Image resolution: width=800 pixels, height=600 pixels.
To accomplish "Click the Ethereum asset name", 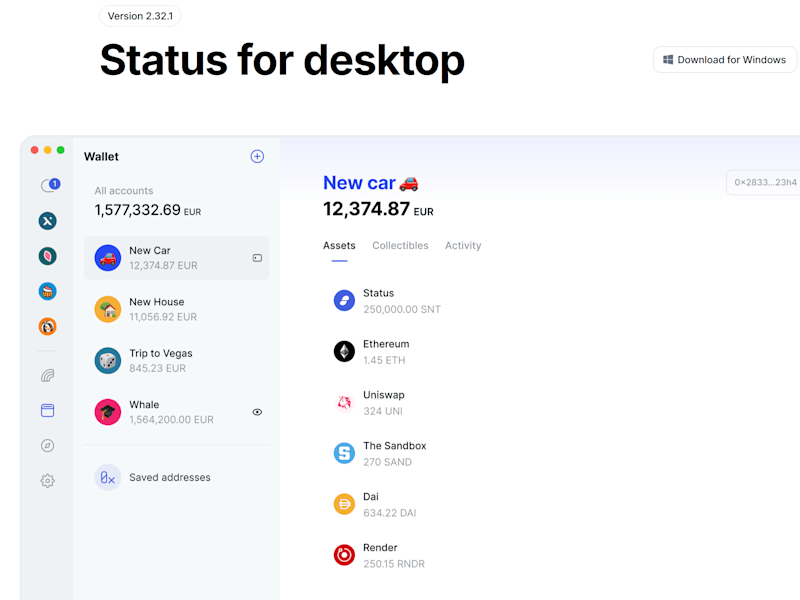I will pyautogui.click(x=386, y=344).
